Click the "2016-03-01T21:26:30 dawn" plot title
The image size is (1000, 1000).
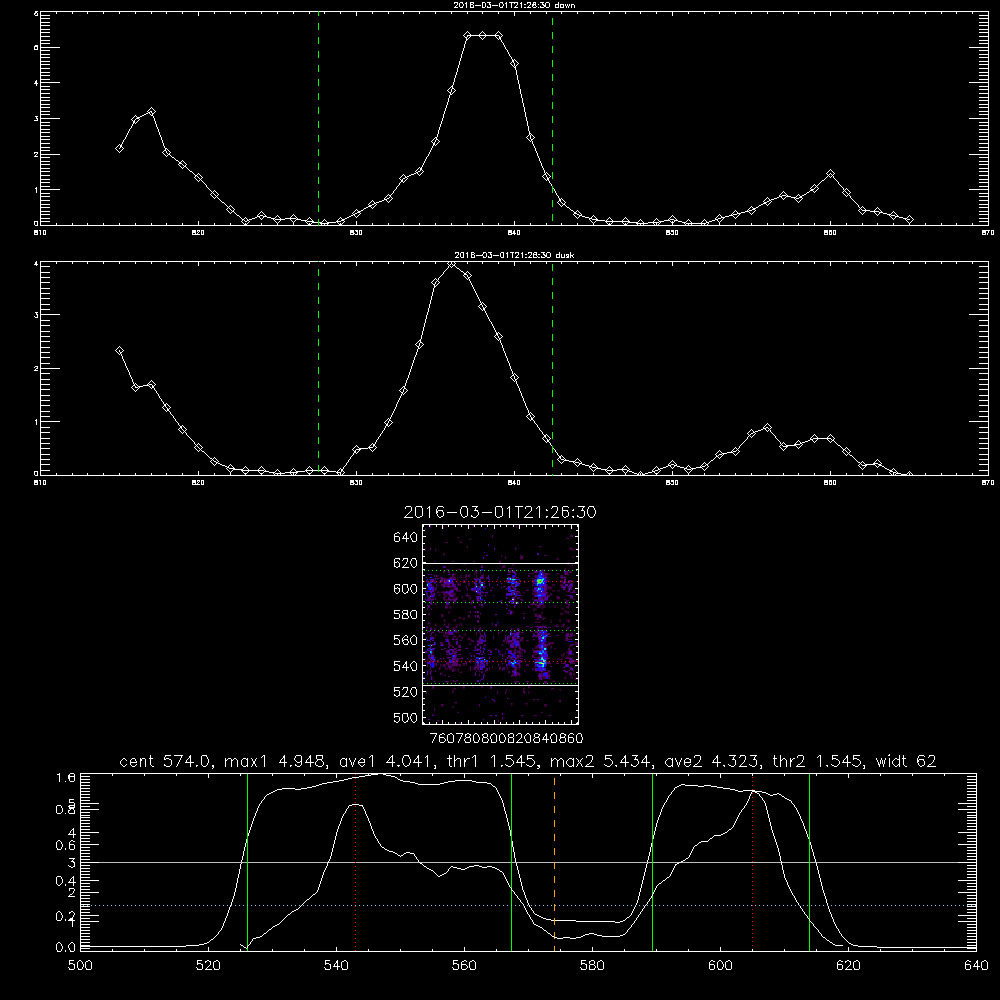[514, 5]
